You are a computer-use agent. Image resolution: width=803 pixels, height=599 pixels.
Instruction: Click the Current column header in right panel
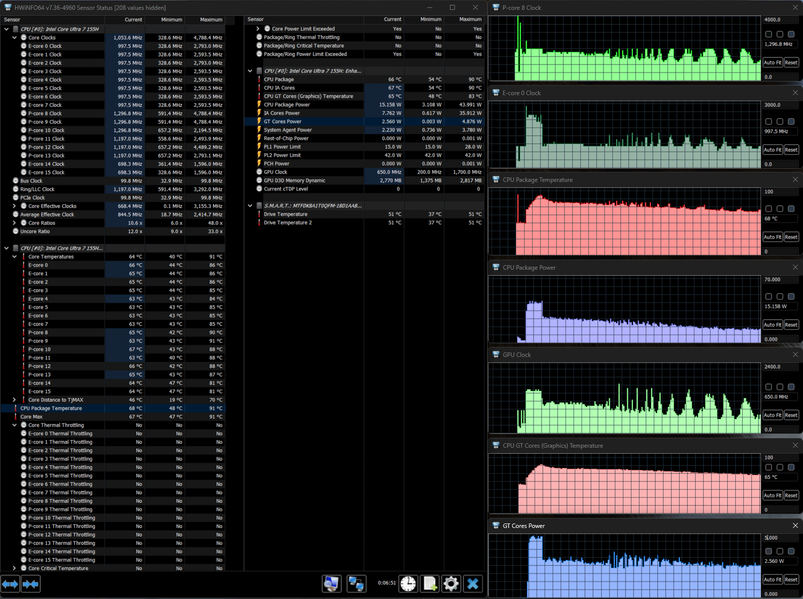[392, 19]
